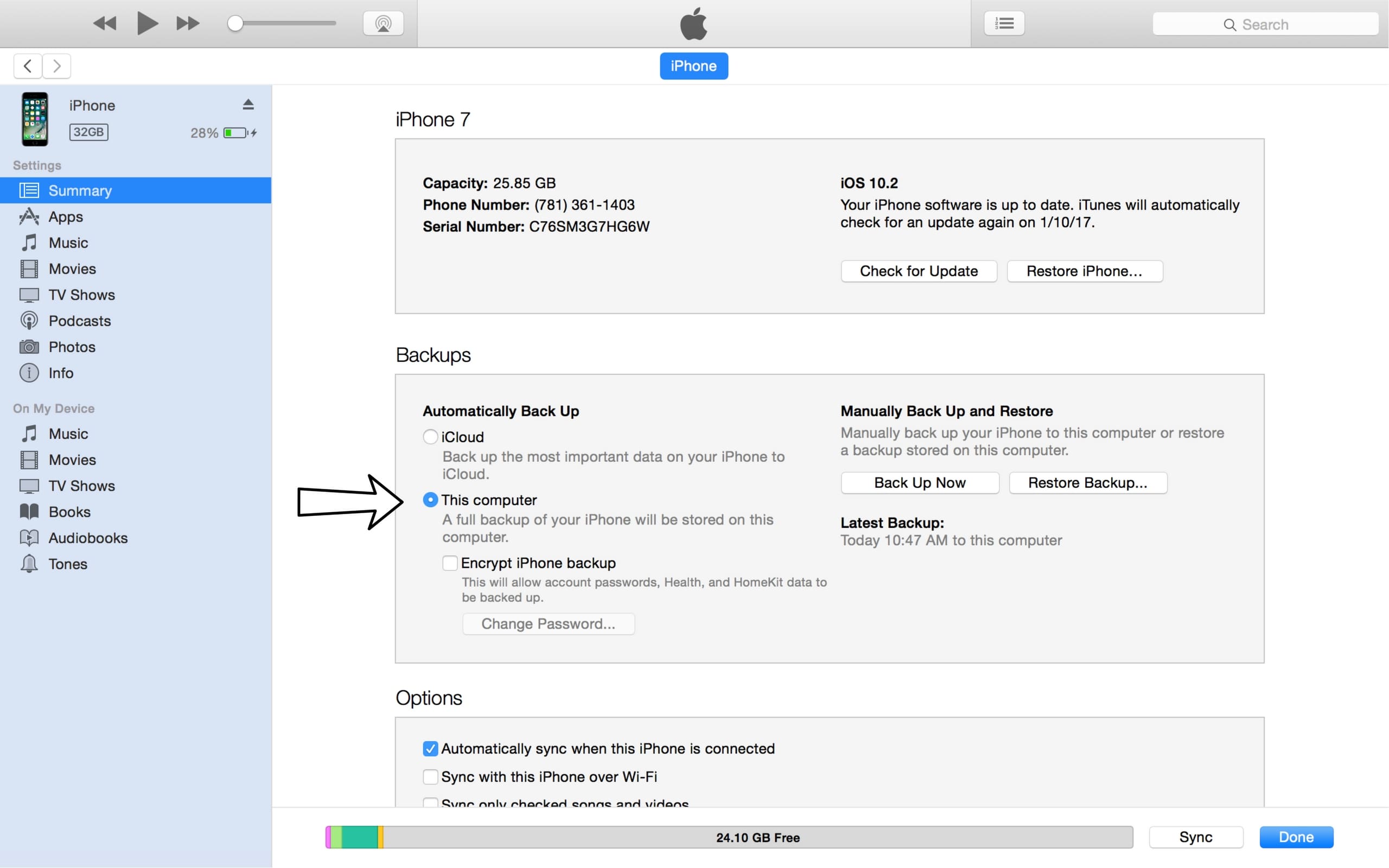This screenshot has height=868, width=1389.
Task: Select iCloud automatic backup radio button
Action: point(430,436)
